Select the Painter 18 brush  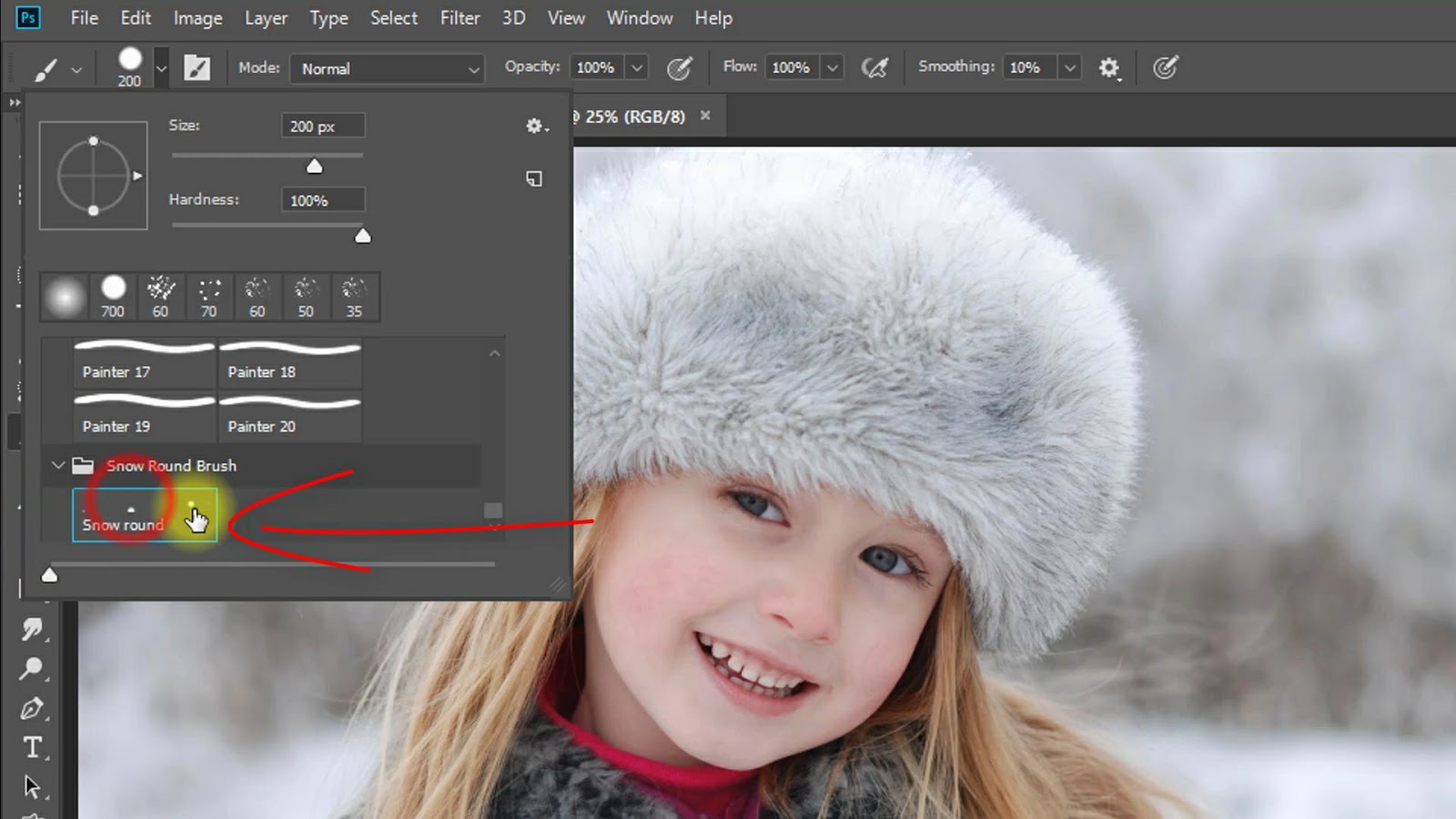pos(289,361)
